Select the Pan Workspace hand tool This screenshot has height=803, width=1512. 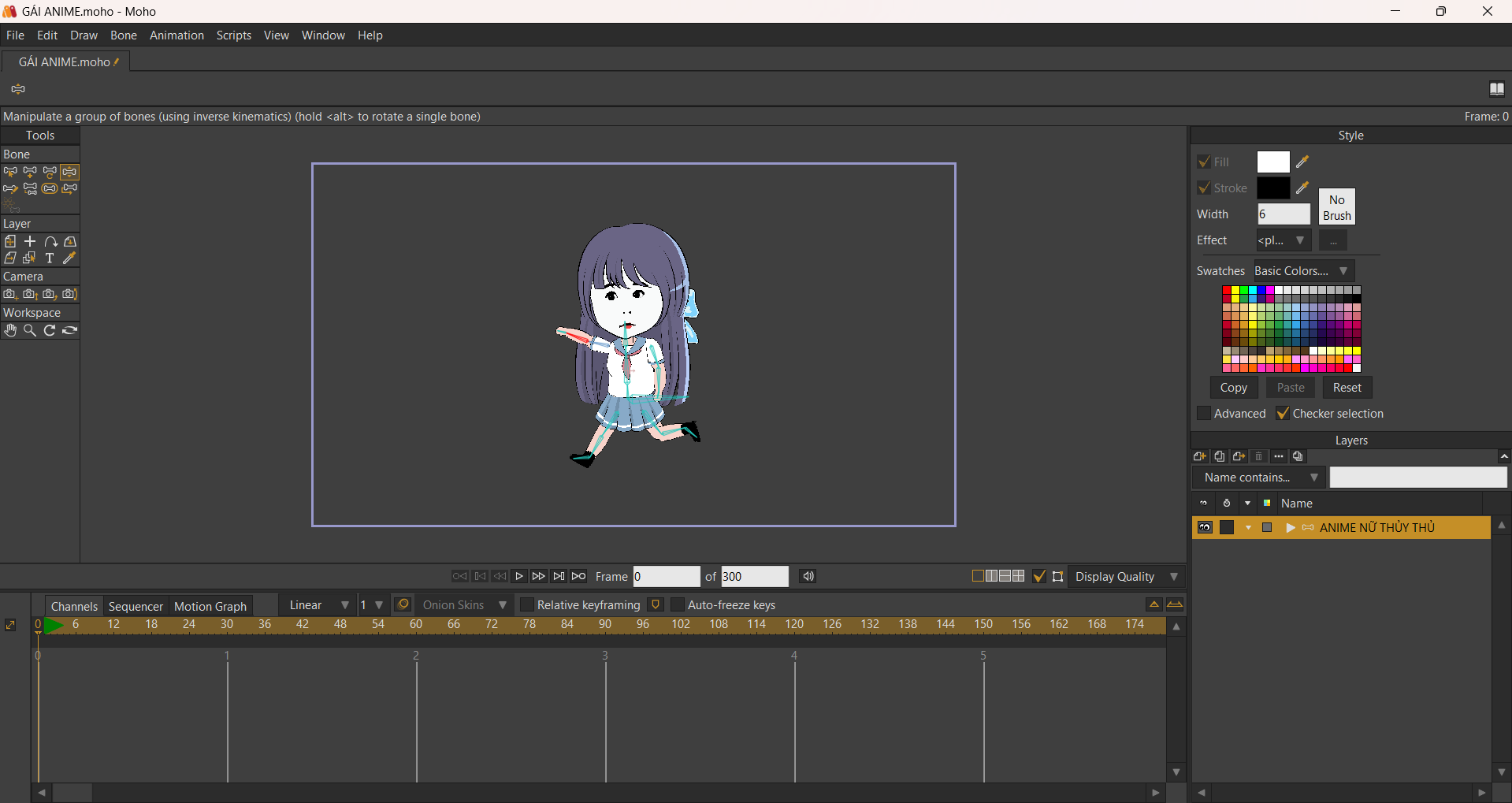pos(10,331)
